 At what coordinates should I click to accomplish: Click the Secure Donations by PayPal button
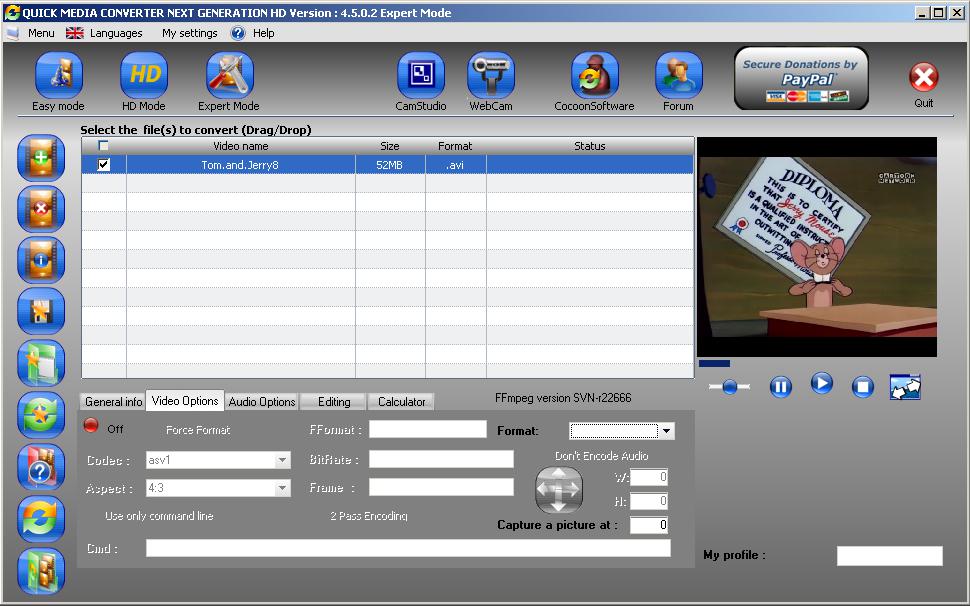pos(801,79)
